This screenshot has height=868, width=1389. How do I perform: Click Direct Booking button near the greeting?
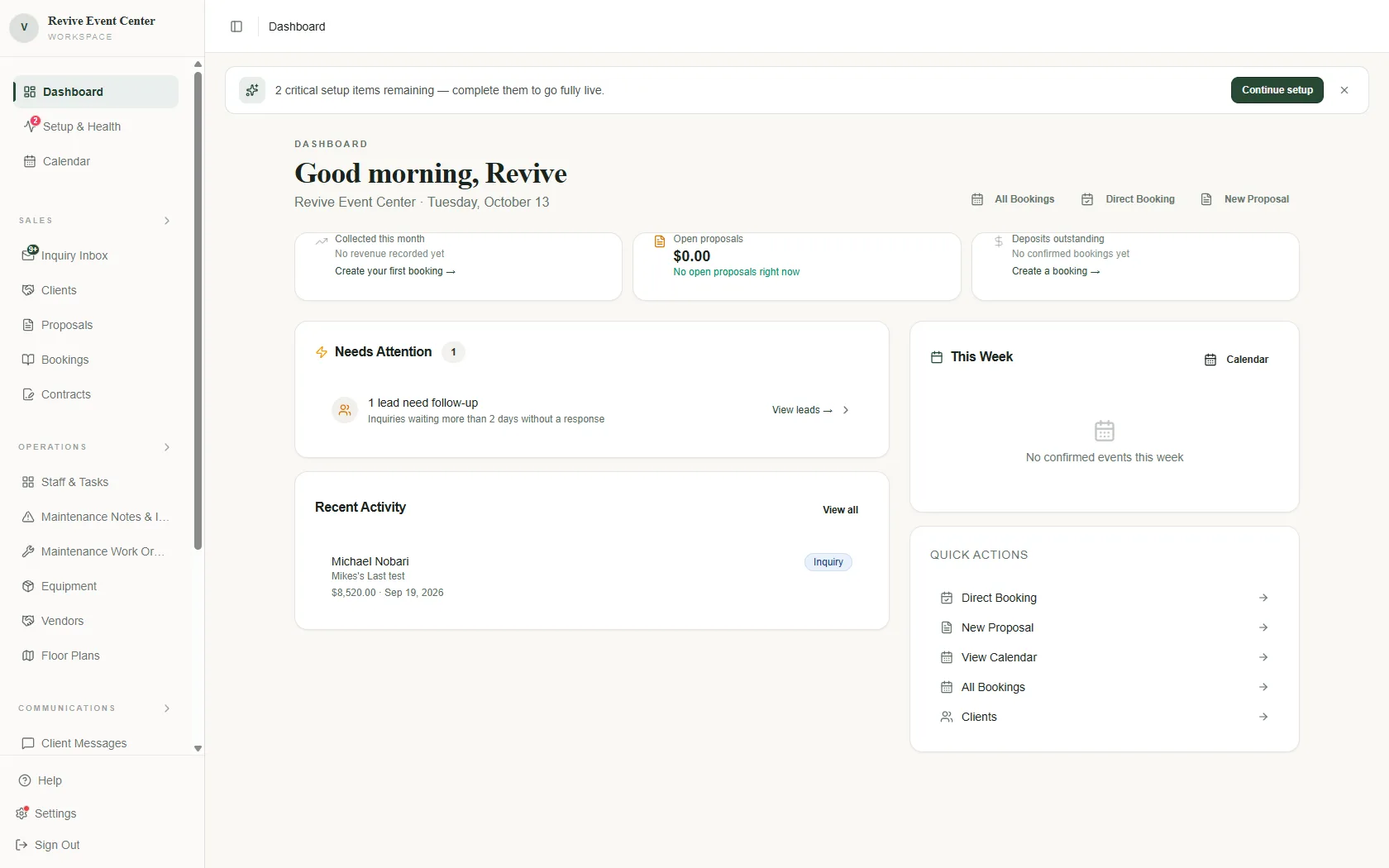(1129, 199)
